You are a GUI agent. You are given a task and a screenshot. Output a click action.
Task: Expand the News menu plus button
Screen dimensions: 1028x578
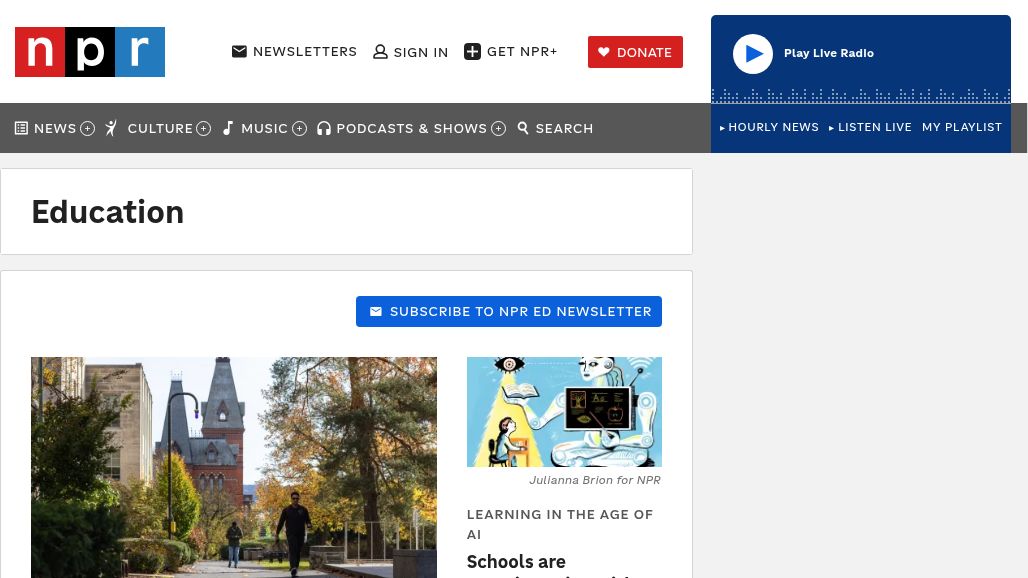tap(88, 128)
